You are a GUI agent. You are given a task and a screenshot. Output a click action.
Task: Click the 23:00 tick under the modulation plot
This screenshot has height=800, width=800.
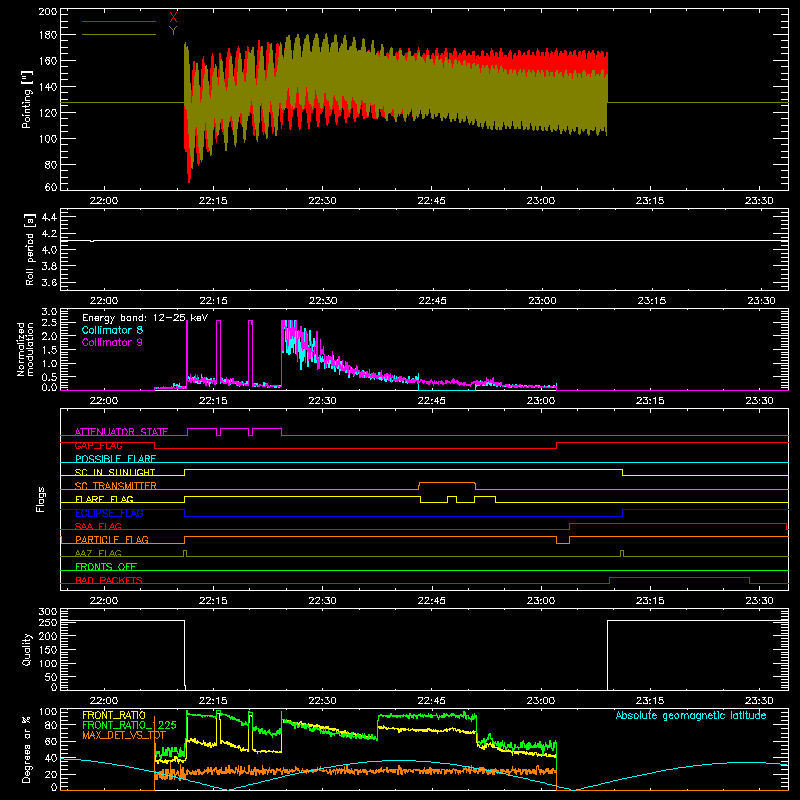(541, 401)
